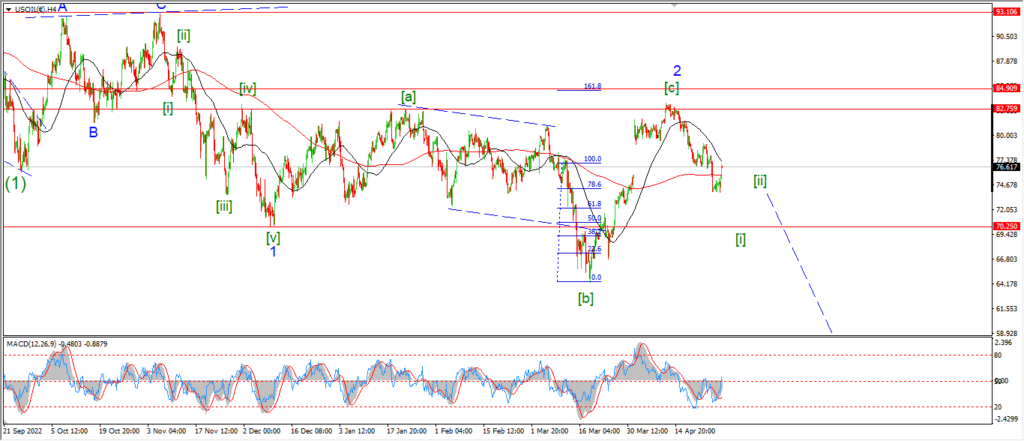This screenshot has width=1024, height=441.
Task: Select the 82.759 red price level tag
Action: click(1004, 108)
